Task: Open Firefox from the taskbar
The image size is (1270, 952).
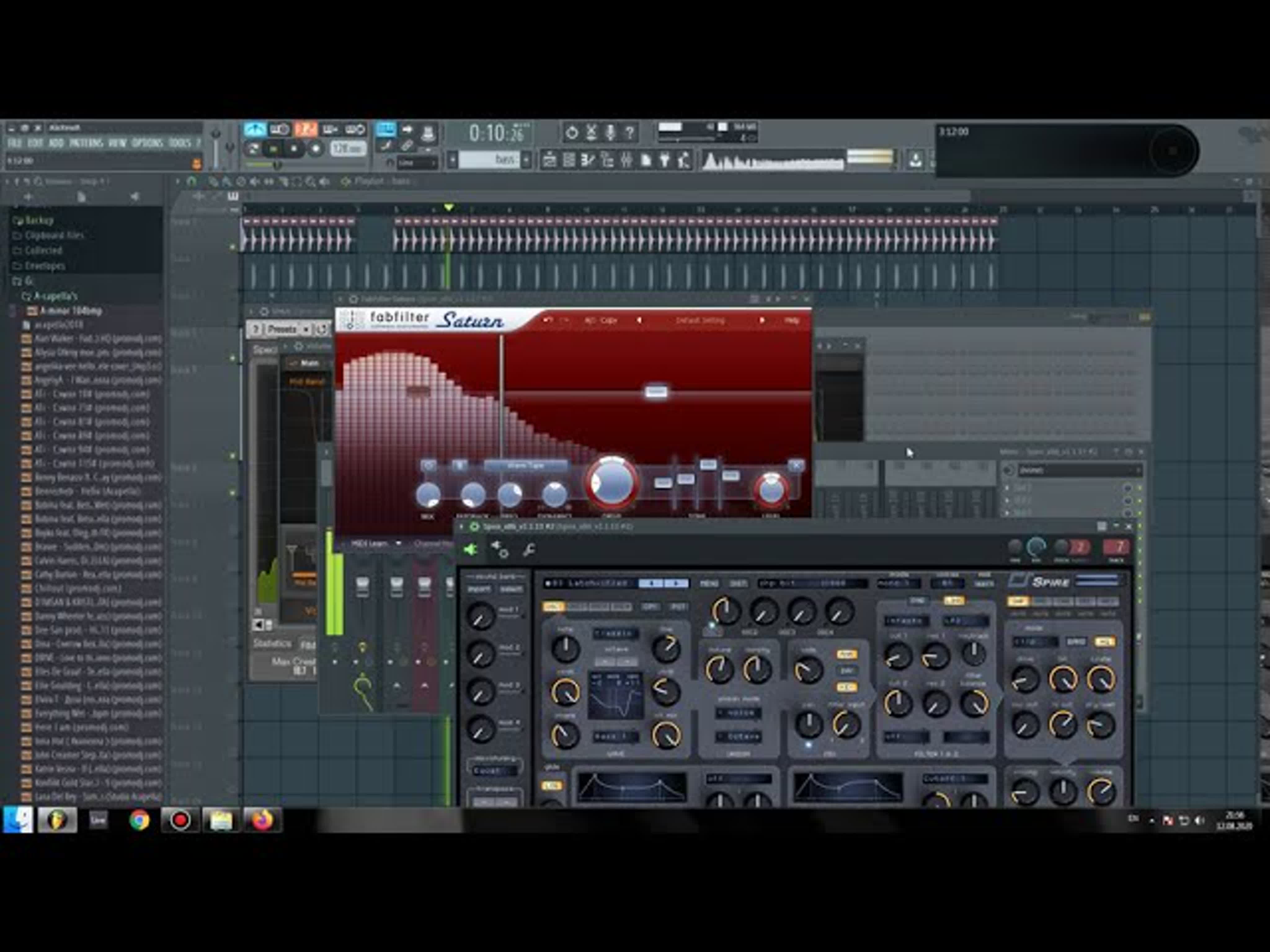Action: [262, 821]
